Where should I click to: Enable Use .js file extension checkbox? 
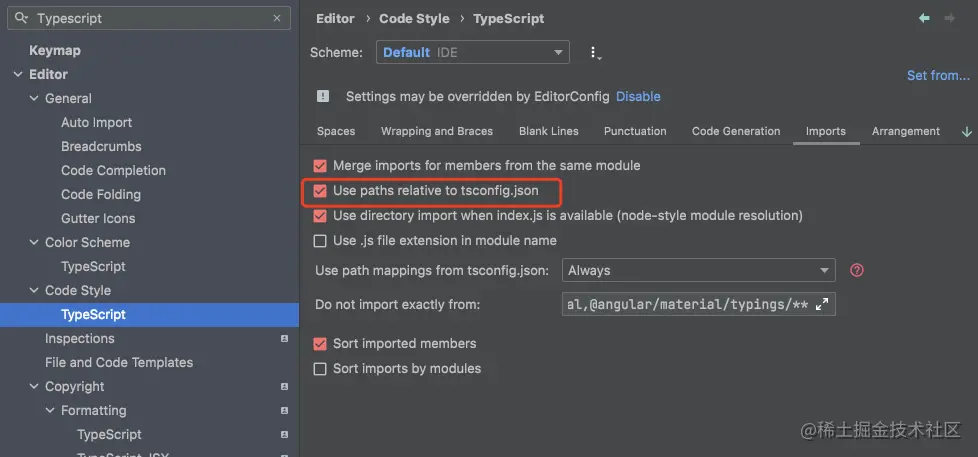320,241
